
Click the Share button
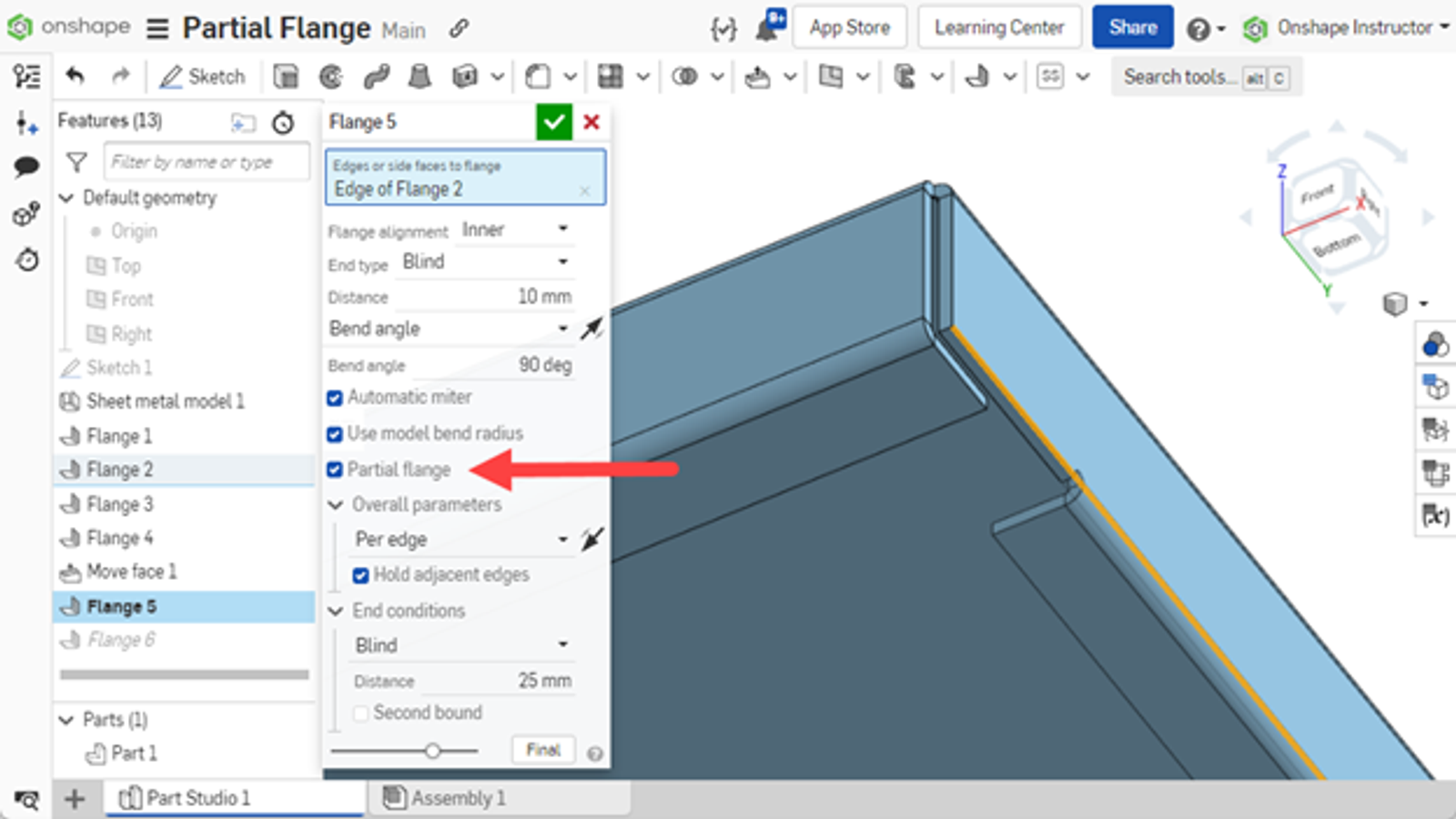(x=1132, y=27)
